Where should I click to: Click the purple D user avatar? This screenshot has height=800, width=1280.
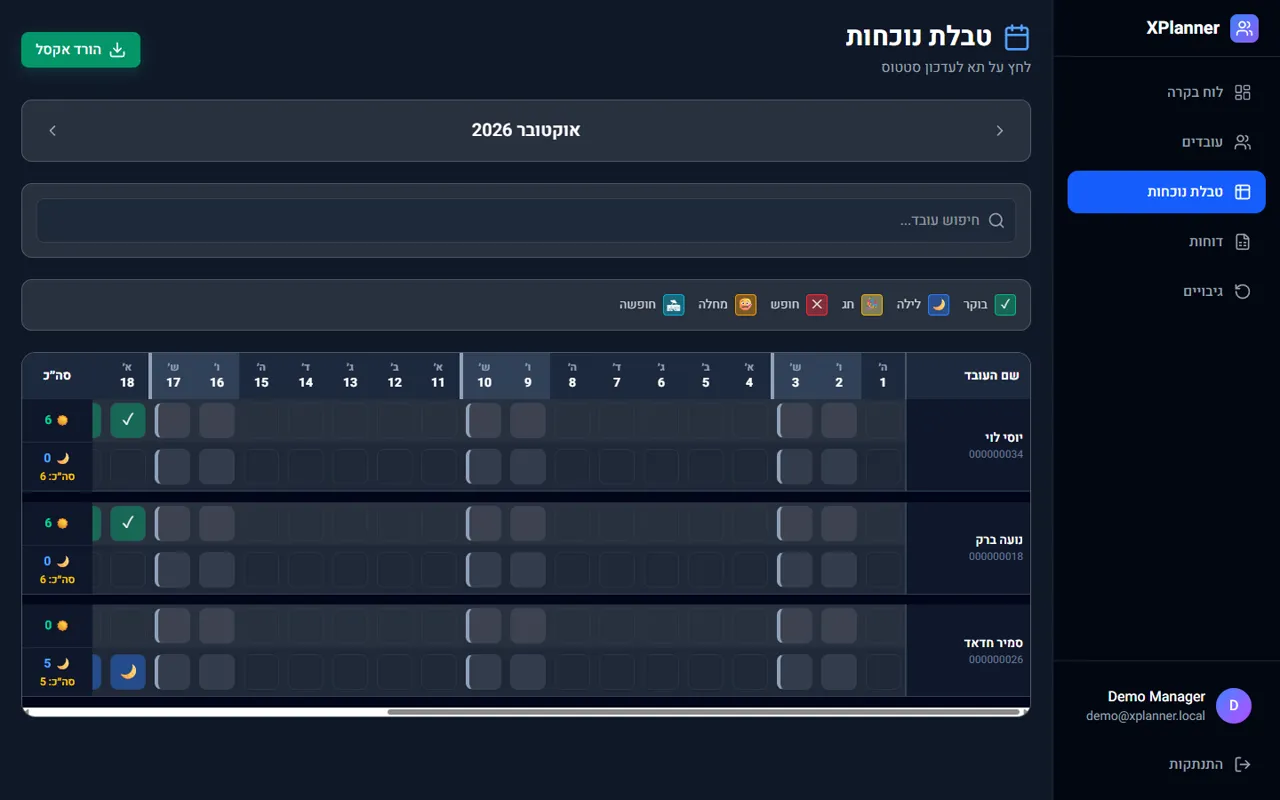[1234, 705]
